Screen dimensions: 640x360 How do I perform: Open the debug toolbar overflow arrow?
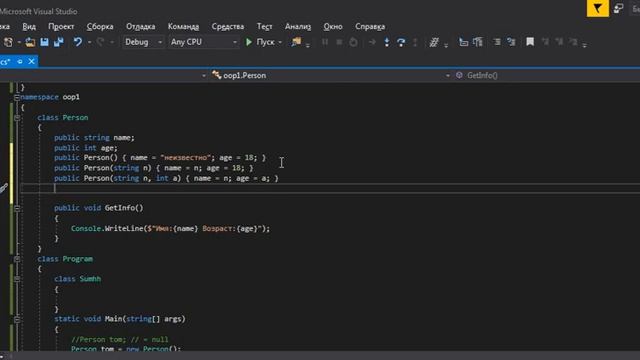(446, 45)
